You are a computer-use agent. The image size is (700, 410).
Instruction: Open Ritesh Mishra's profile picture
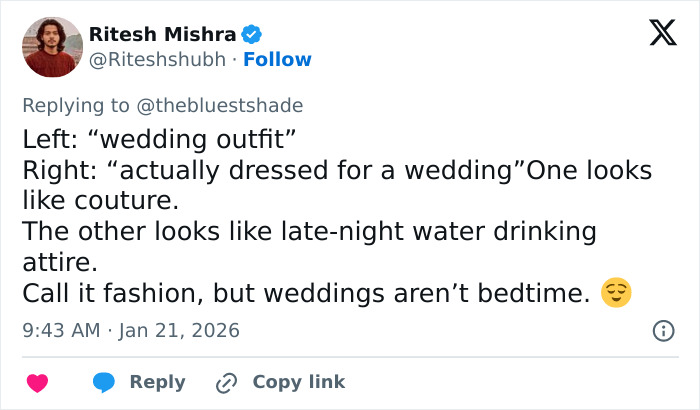tap(52, 47)
